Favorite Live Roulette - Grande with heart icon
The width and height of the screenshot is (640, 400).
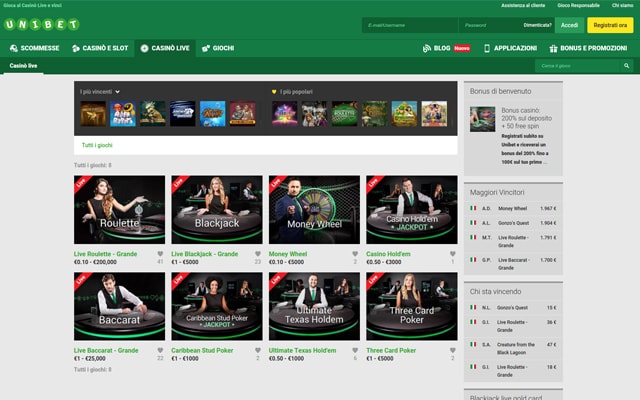[160, 254]
